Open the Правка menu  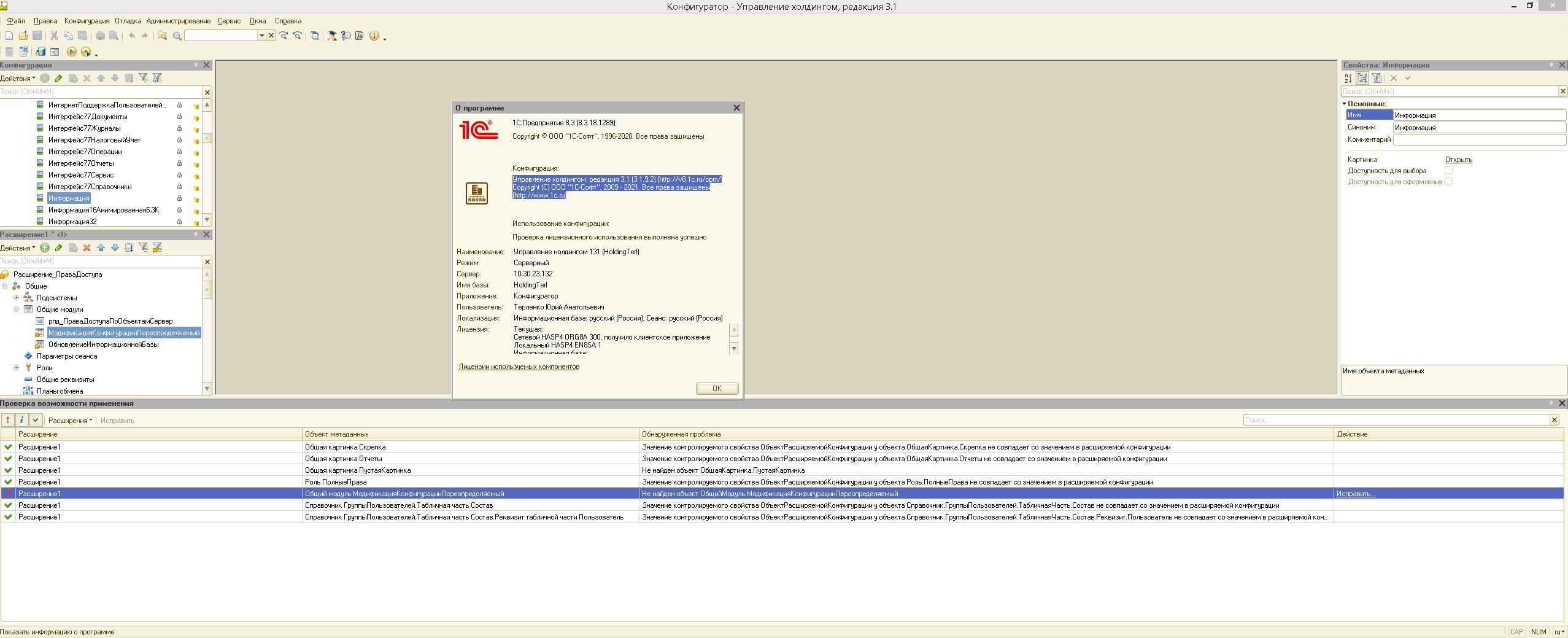45,21
